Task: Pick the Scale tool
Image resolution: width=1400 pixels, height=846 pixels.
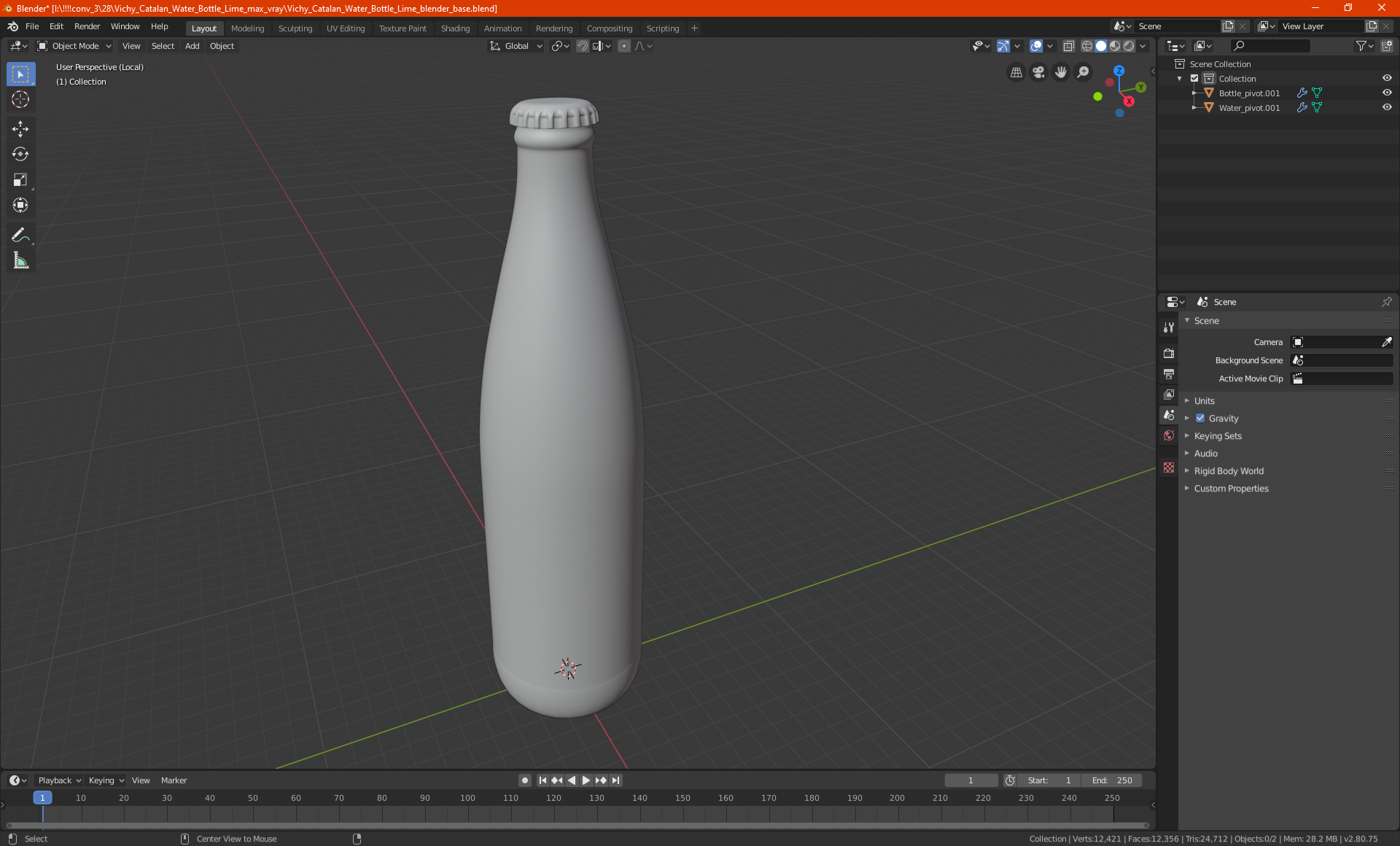Action: point(20,179)
